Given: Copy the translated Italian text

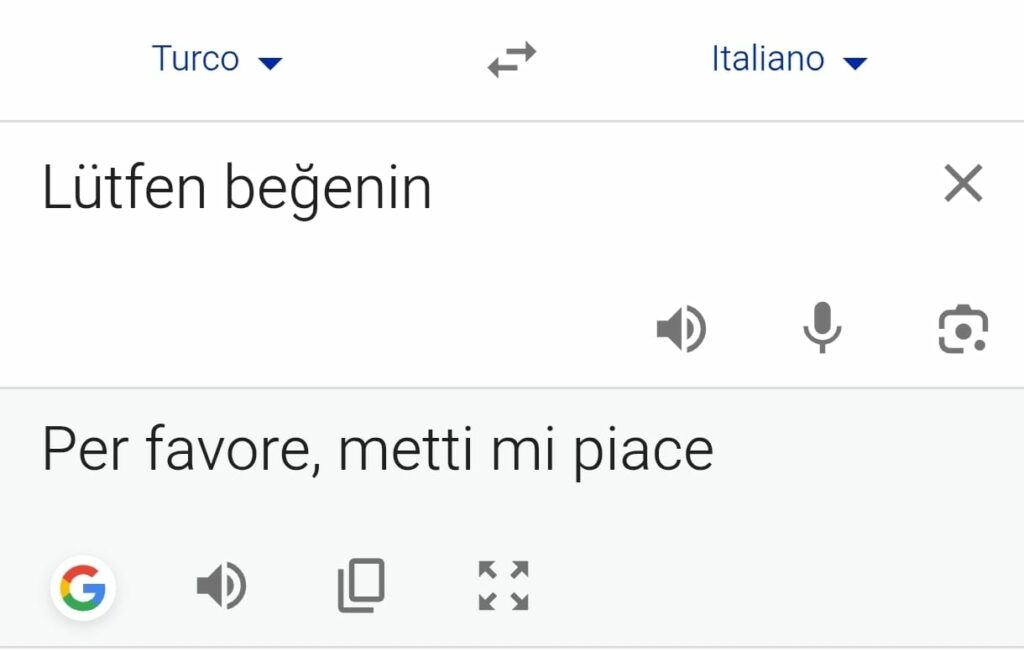Looking at the screenshot, I should coord(361,586).
